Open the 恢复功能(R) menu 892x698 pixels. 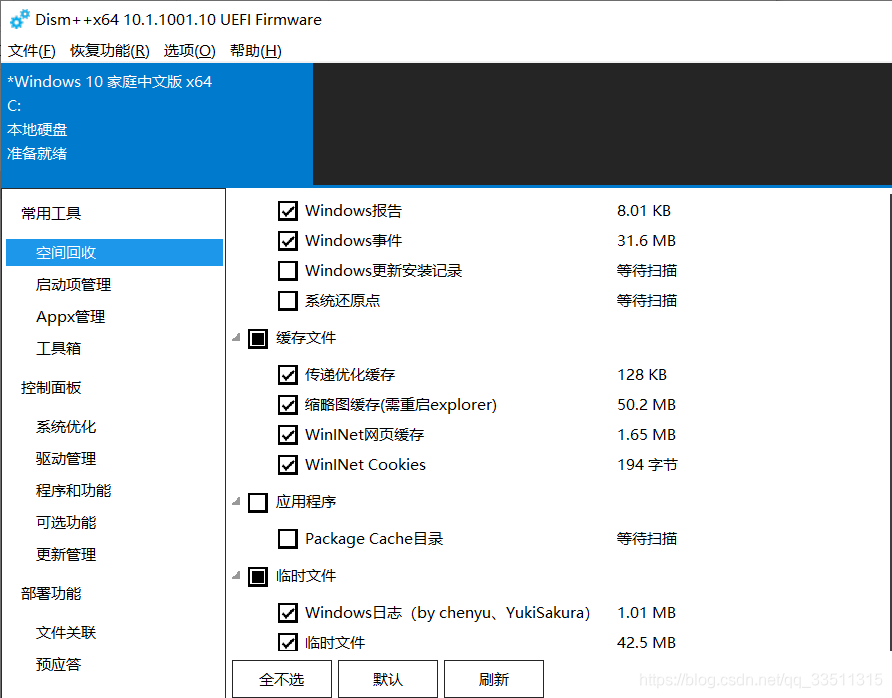click(x=110, y=51)
